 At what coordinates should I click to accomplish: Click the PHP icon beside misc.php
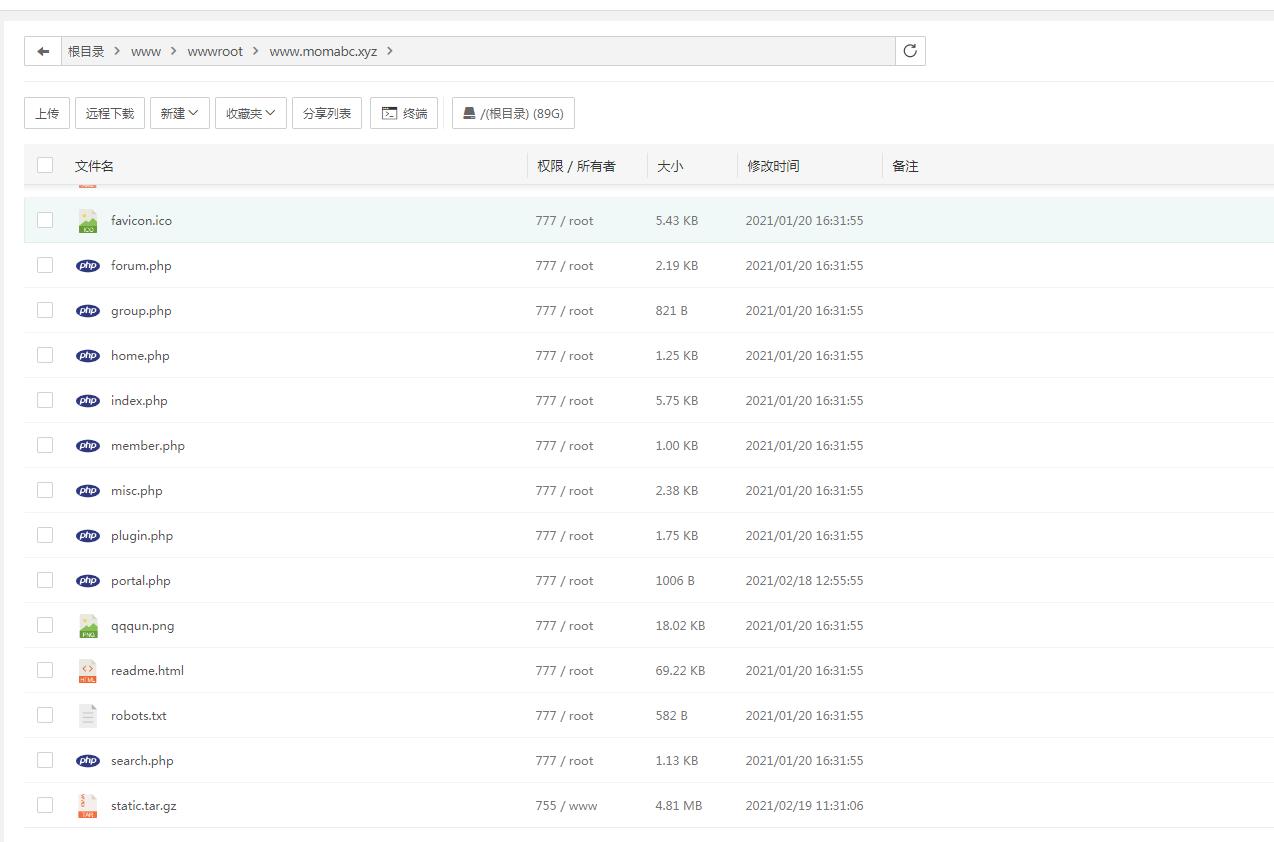click(88, 491)
